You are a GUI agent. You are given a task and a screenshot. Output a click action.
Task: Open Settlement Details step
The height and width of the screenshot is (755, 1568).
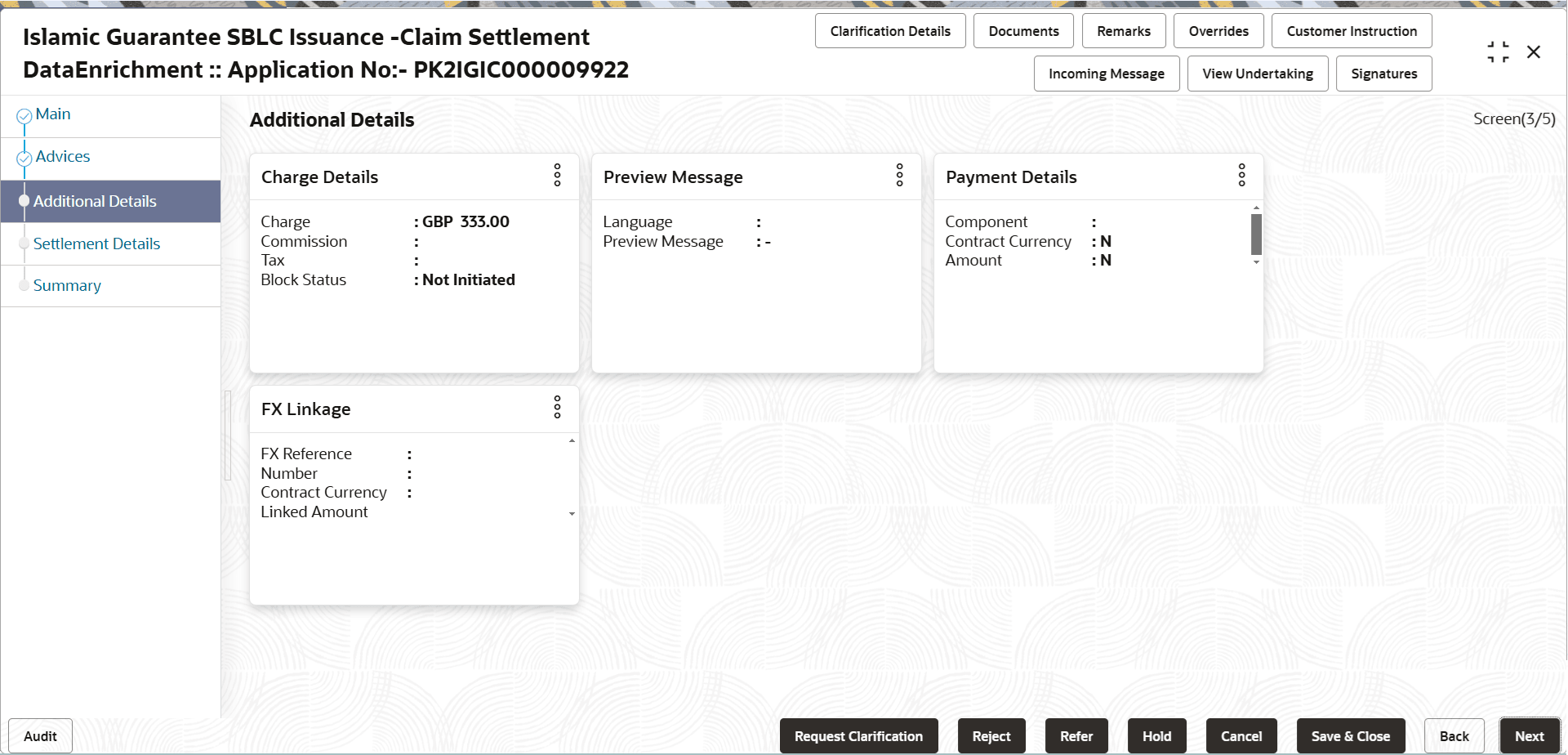point(96,243)
